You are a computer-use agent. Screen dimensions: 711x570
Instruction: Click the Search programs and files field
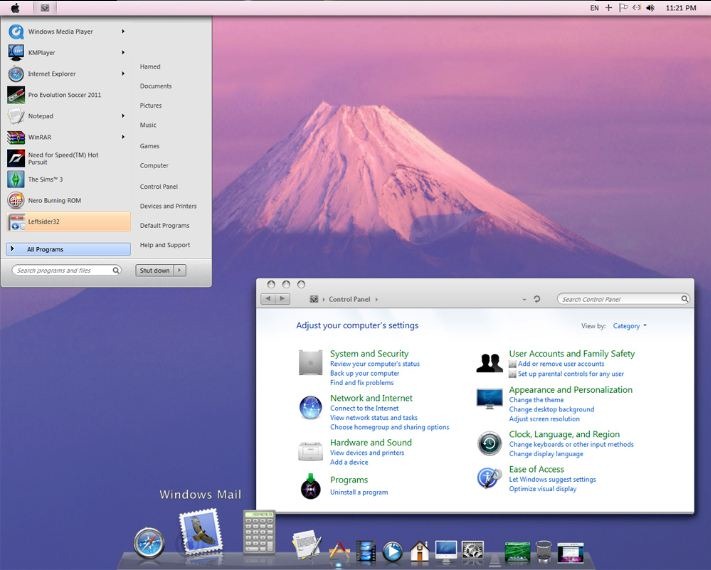[67, 270]
